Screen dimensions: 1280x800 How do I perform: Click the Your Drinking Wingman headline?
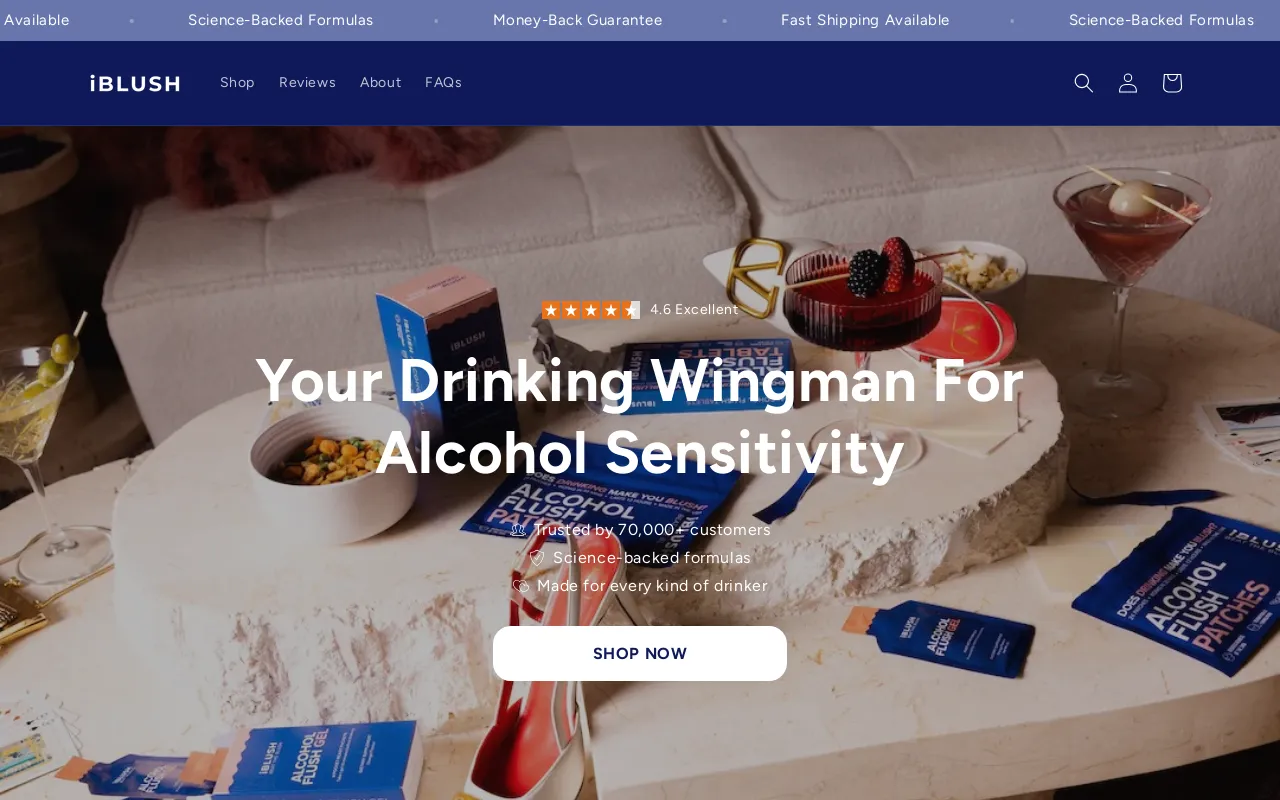point(640,416)
